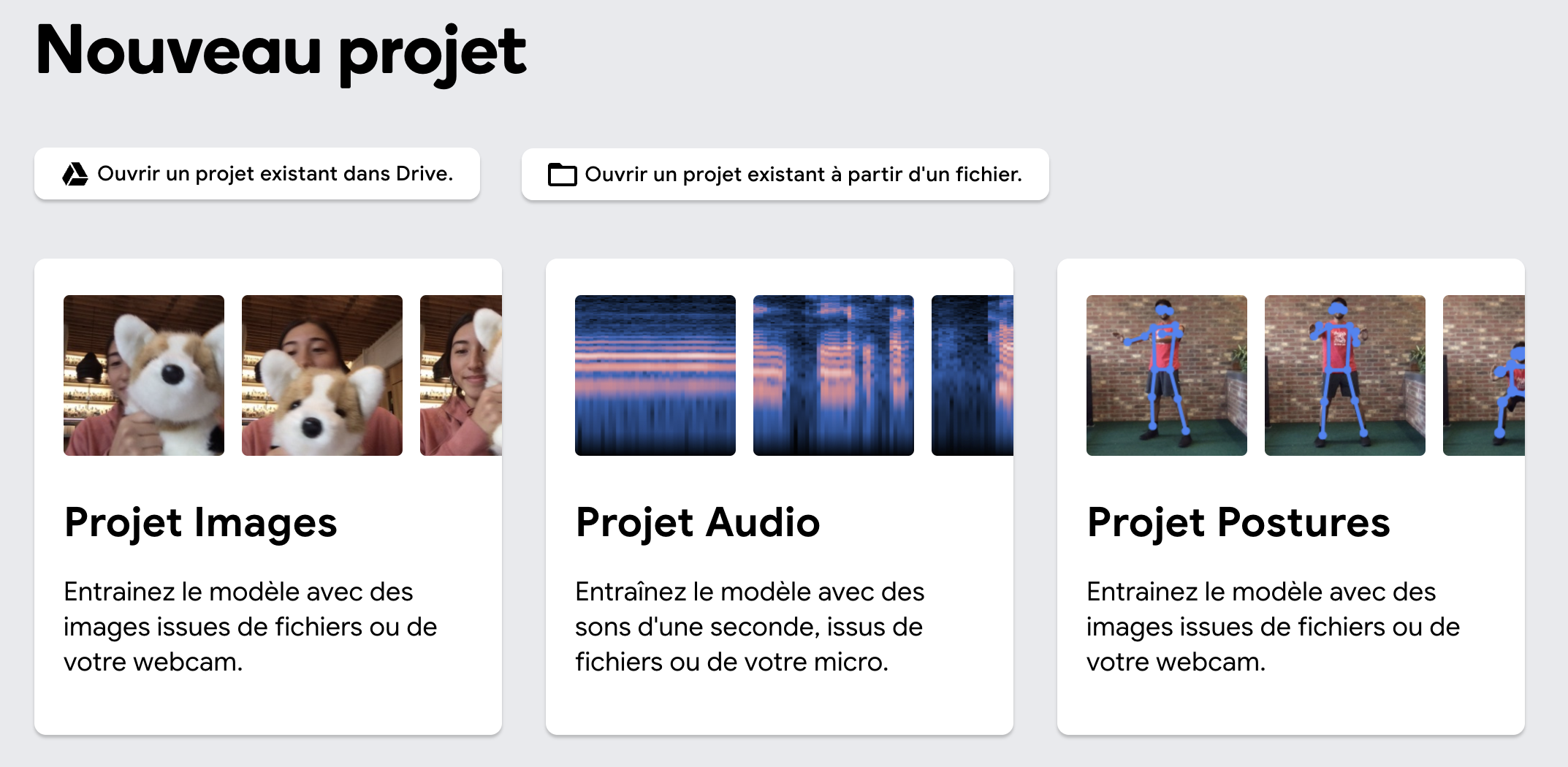The height and width of the screenshot is (767, 1568).
Task: Open an existing project from Drive
Action: coord(275,174)
